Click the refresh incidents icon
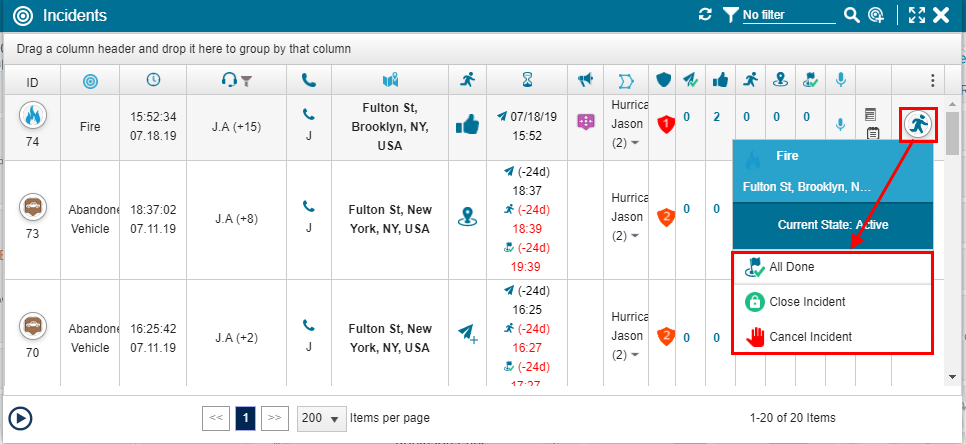 [705, 15]
